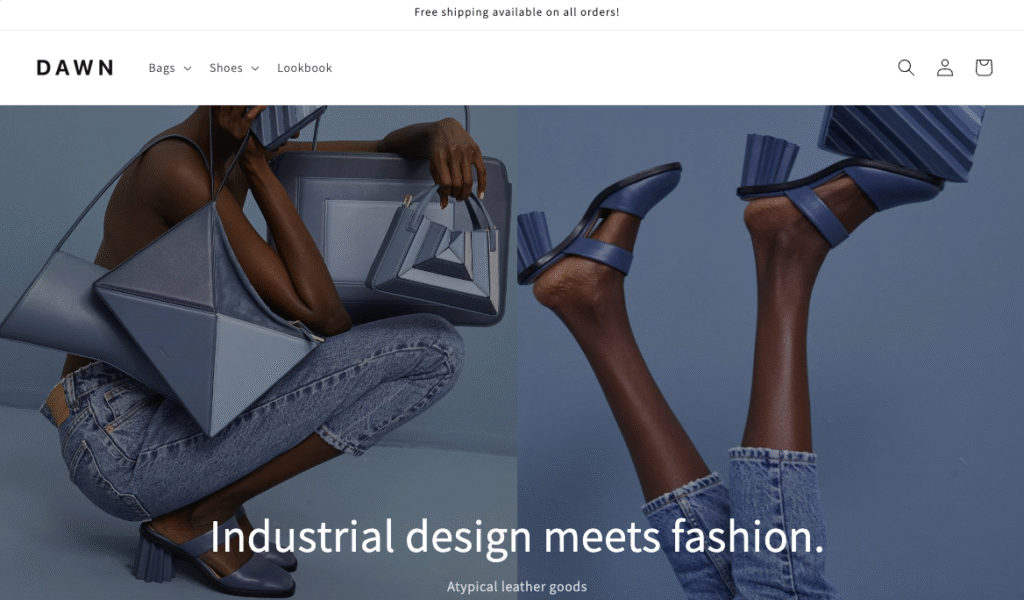Open the Bags menu label
1024x600 pixels.
pyautogui.click(x=161, y=68)
